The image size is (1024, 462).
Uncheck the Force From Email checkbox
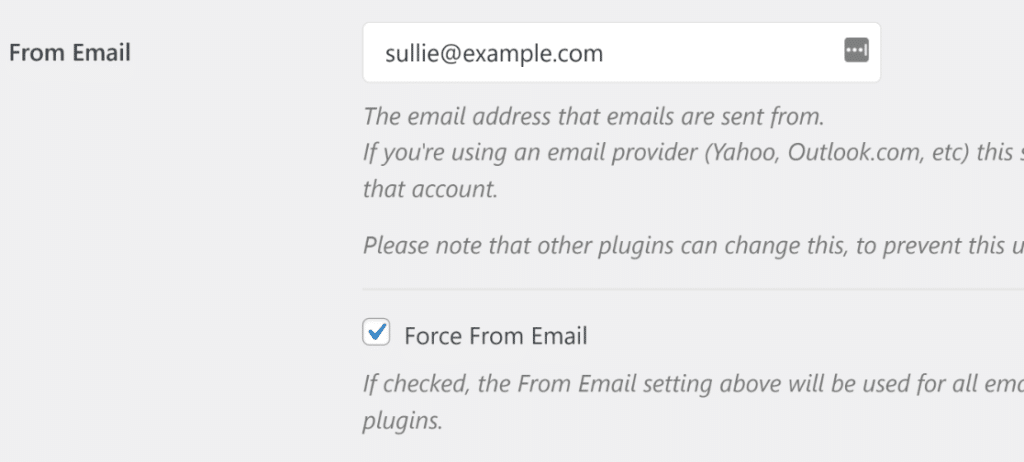click(376, 332)
